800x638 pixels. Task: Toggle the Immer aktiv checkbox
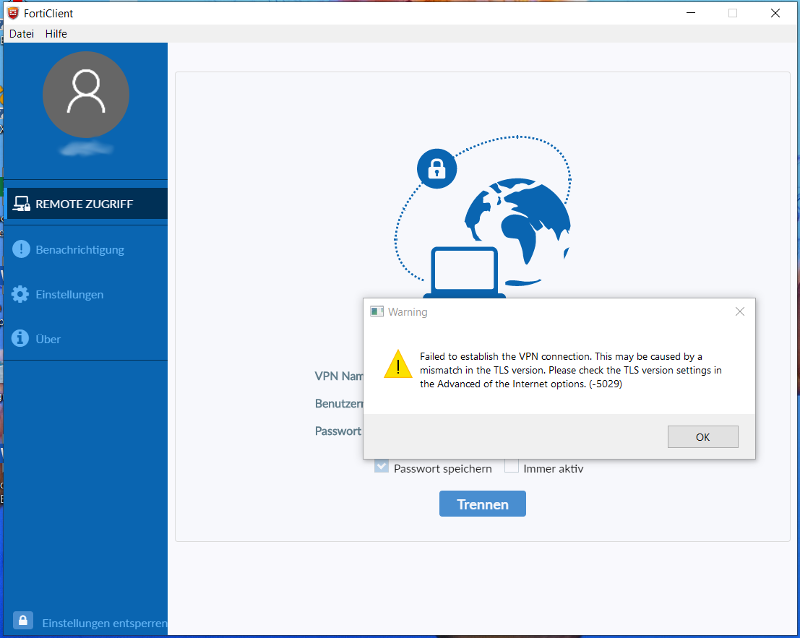click(511, 467)
